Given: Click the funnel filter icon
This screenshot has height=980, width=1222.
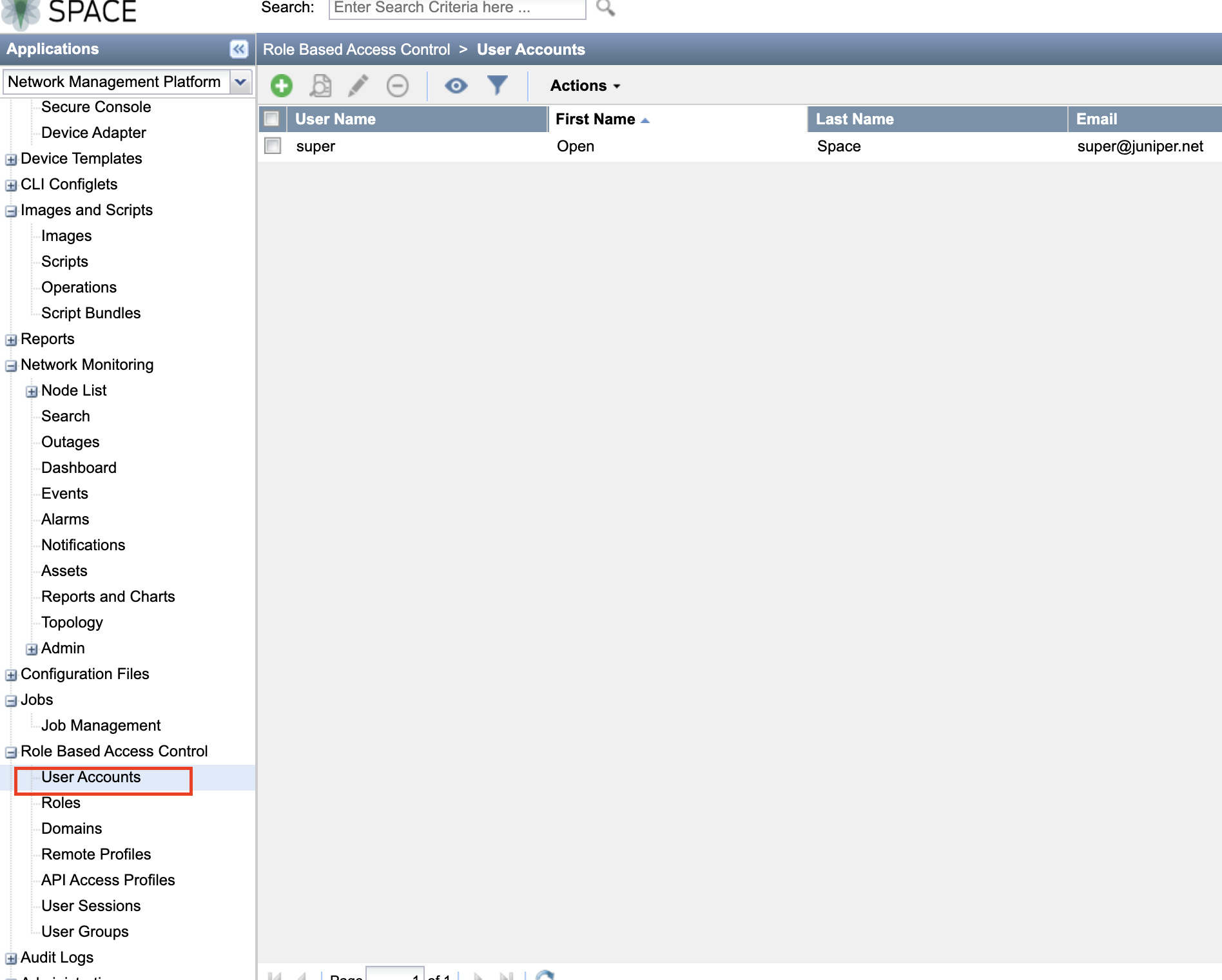Looking at the screenshot, I should [x=498, y=86].
